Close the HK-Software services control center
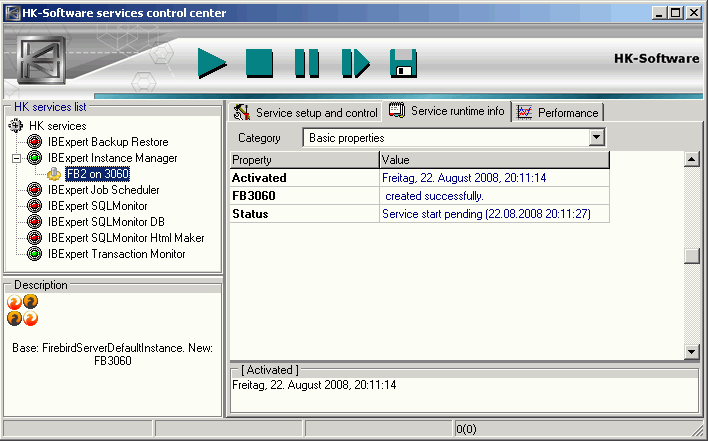708x441 pixels. tap(694, 13)
